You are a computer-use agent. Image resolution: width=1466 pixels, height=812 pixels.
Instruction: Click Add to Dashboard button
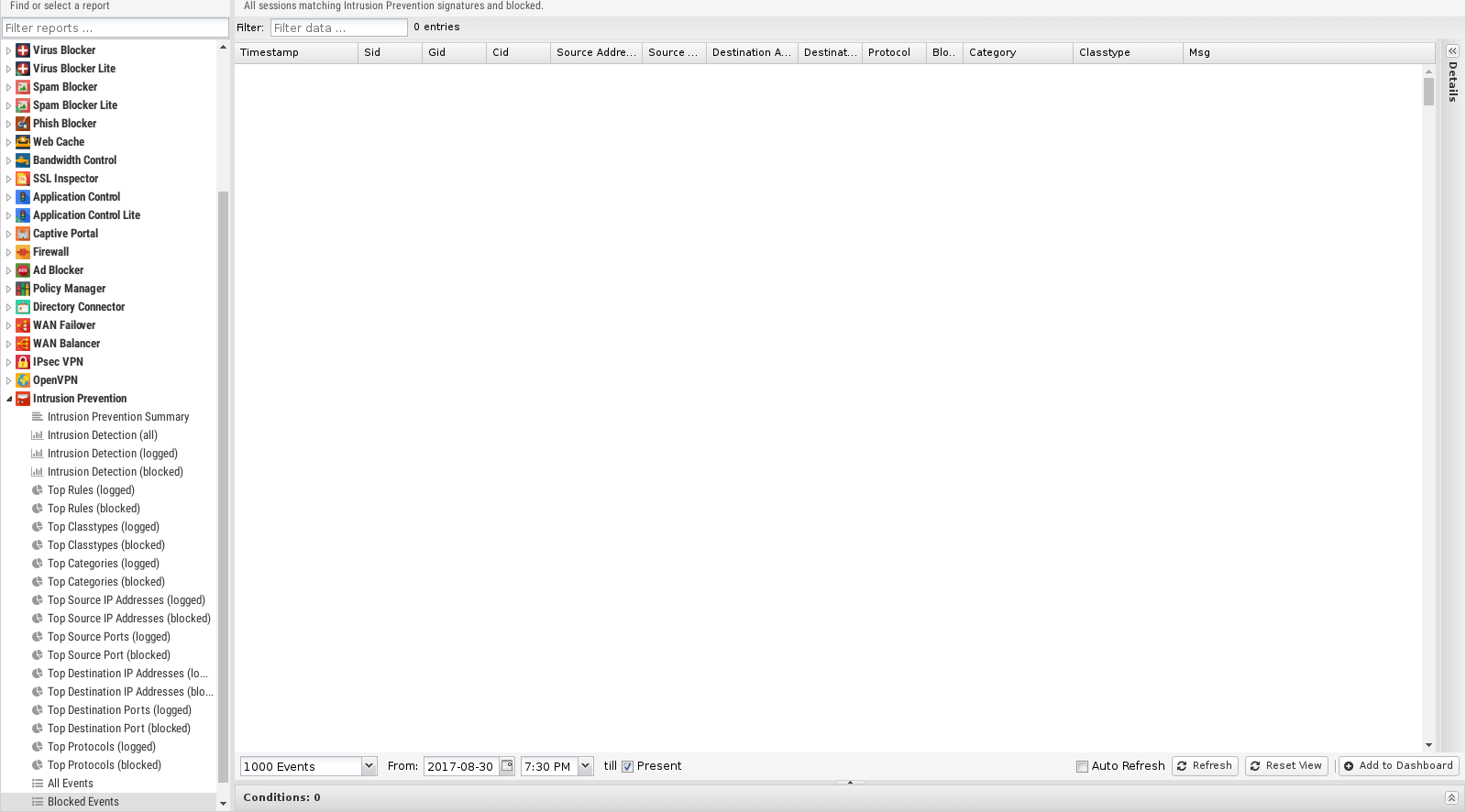point(1398,766)
